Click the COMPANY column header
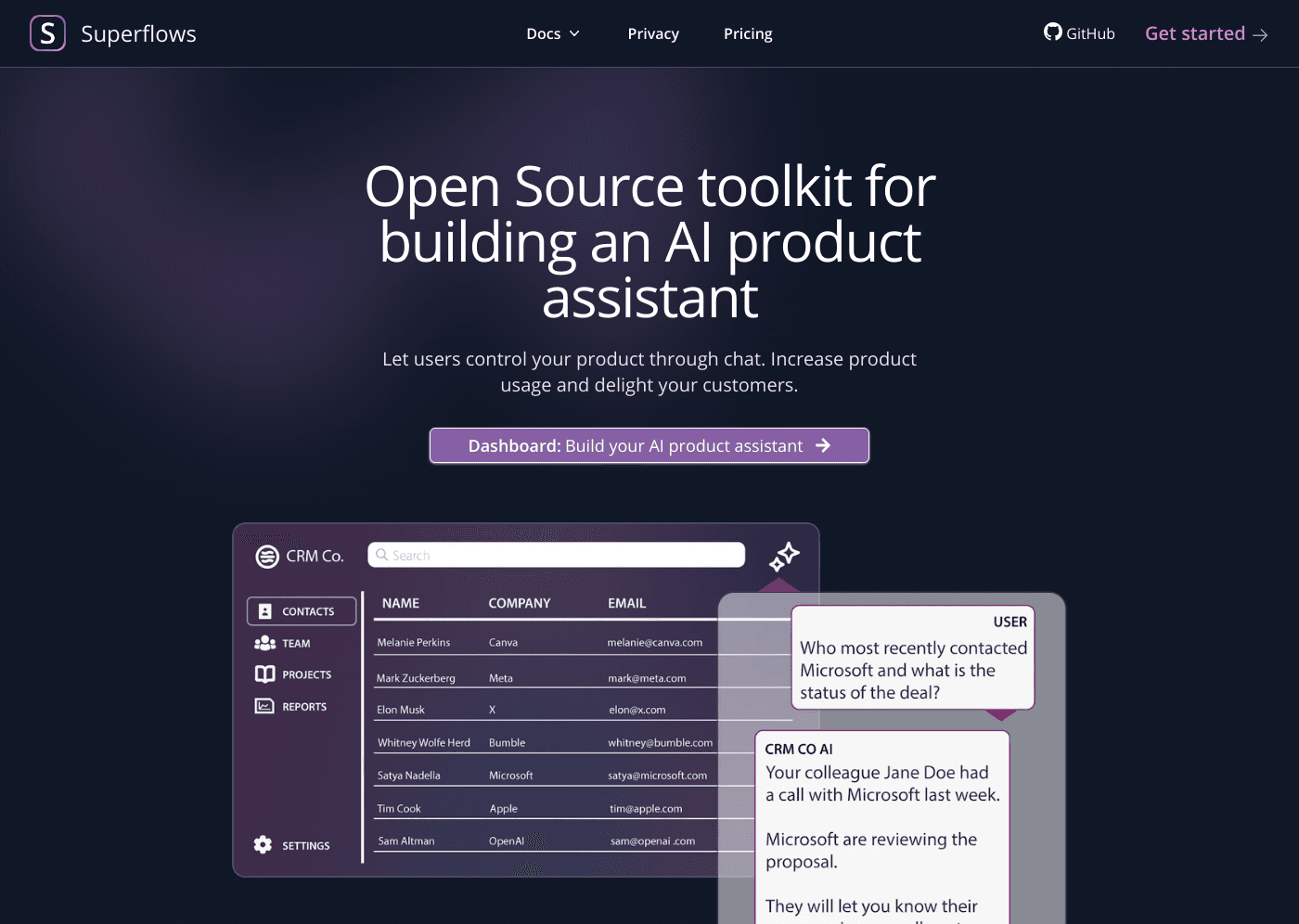Viewport: 1299px width, 924px height. pyautogui.click(x=520, y=603)
